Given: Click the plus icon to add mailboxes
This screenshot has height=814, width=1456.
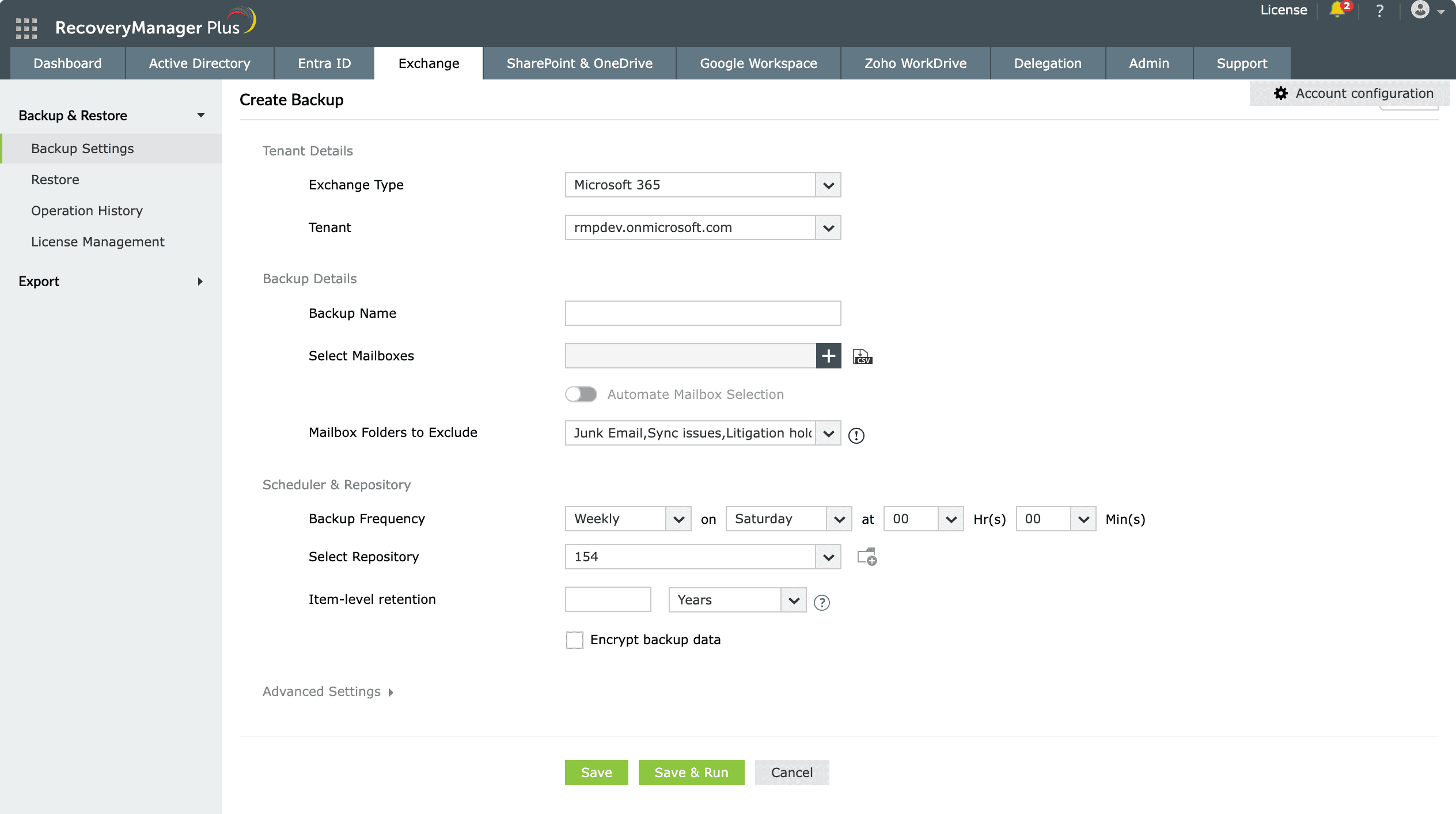Looking at the screenshot, I should (828, 356).
